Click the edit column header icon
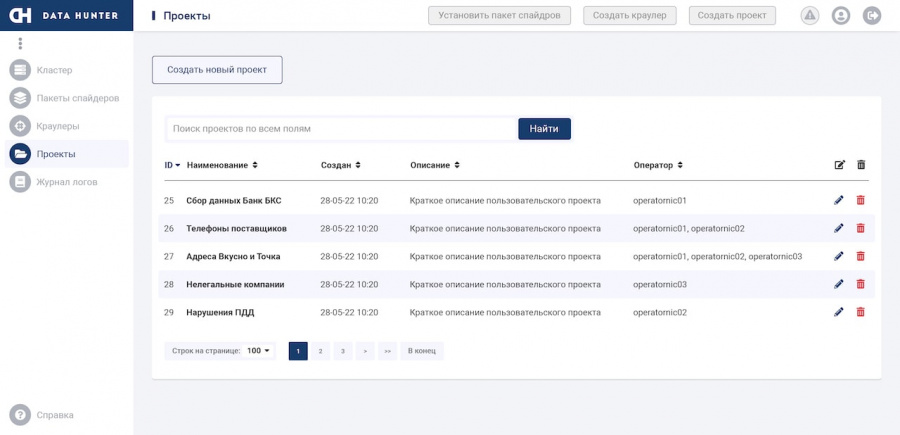The height and width of the screenshot is (435, 900). tap(840, 165)
